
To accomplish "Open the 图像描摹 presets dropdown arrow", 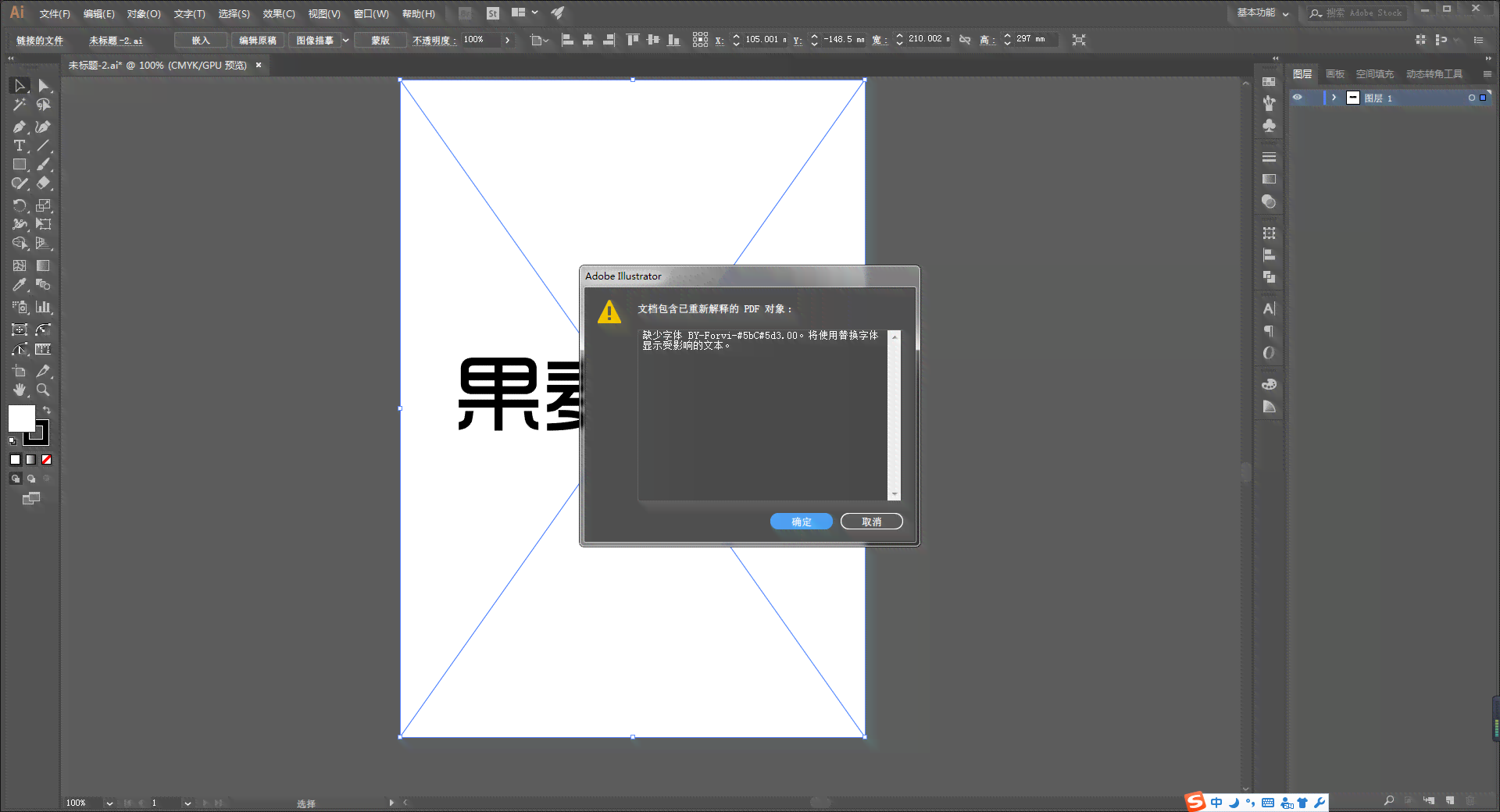I will pos(345,40).
